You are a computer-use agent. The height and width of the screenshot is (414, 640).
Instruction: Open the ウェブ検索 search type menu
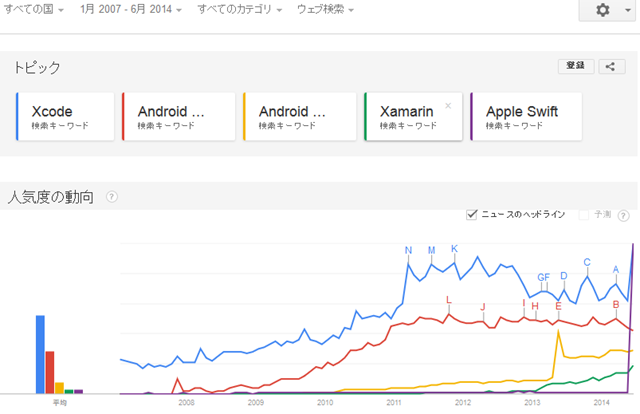tap(325, 9)
